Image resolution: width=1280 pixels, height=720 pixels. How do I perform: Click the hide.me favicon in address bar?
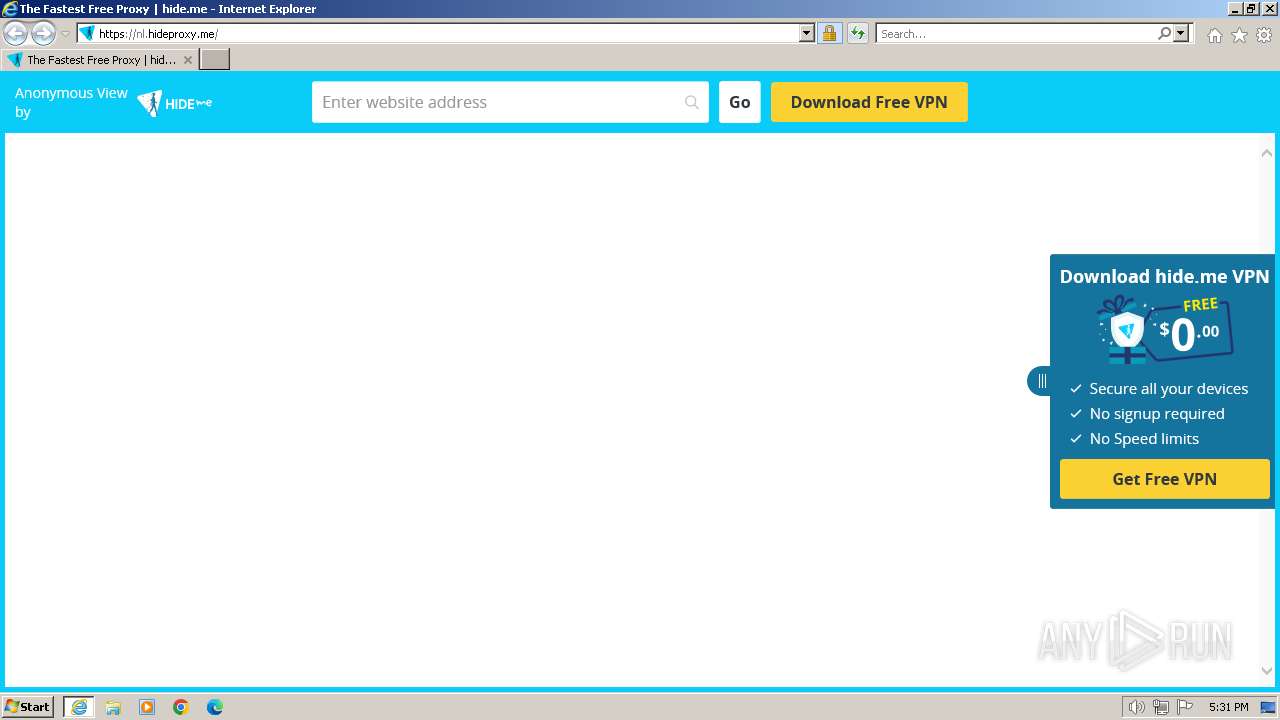87,33
